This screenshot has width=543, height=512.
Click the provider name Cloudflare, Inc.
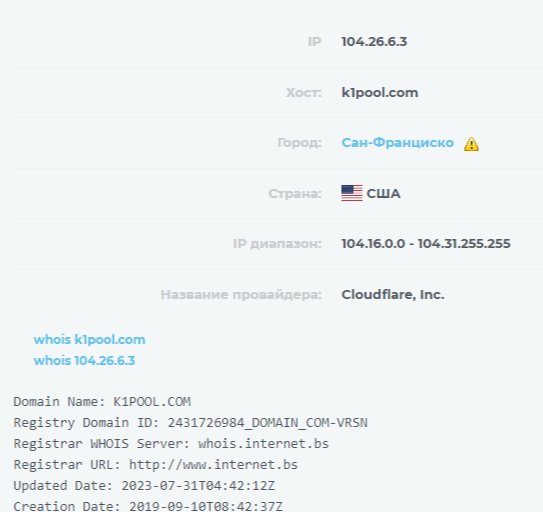pyautogui.click(x=393, y=294)
